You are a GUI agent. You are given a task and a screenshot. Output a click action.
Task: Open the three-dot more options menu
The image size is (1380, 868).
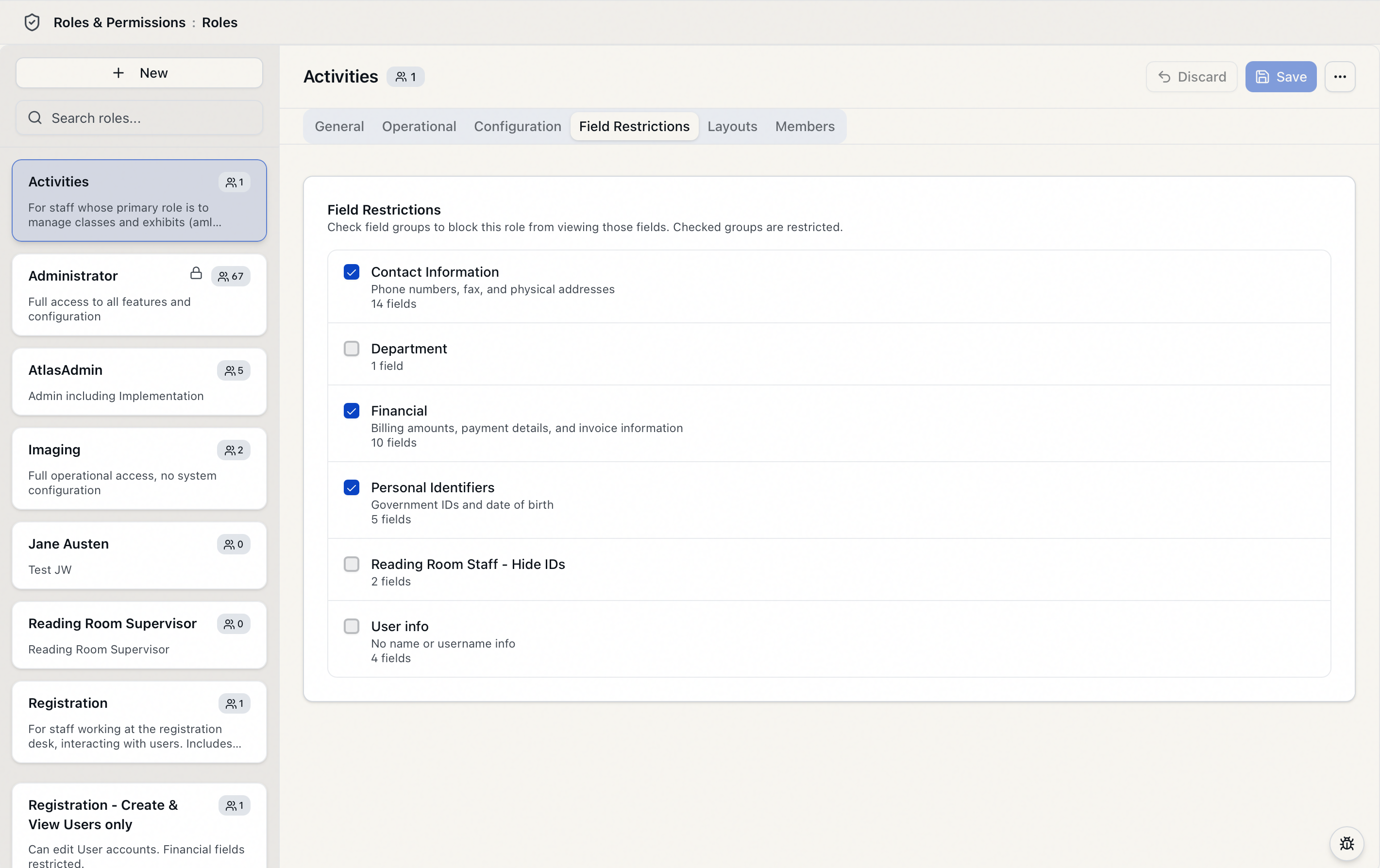pyautogui.click(x=1340, y=77)
